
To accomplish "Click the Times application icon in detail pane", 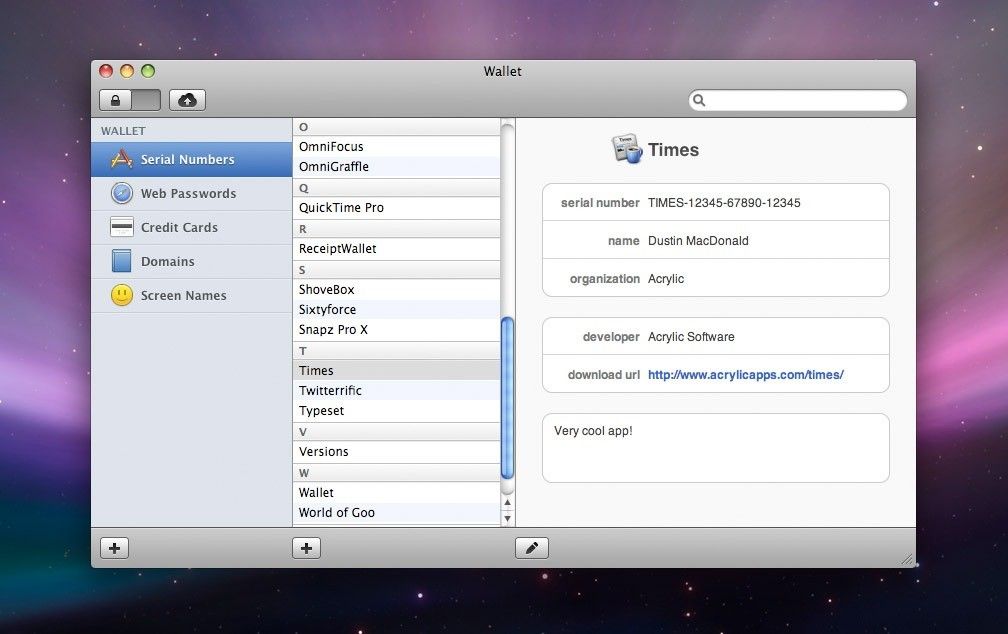I will (626, 148).
